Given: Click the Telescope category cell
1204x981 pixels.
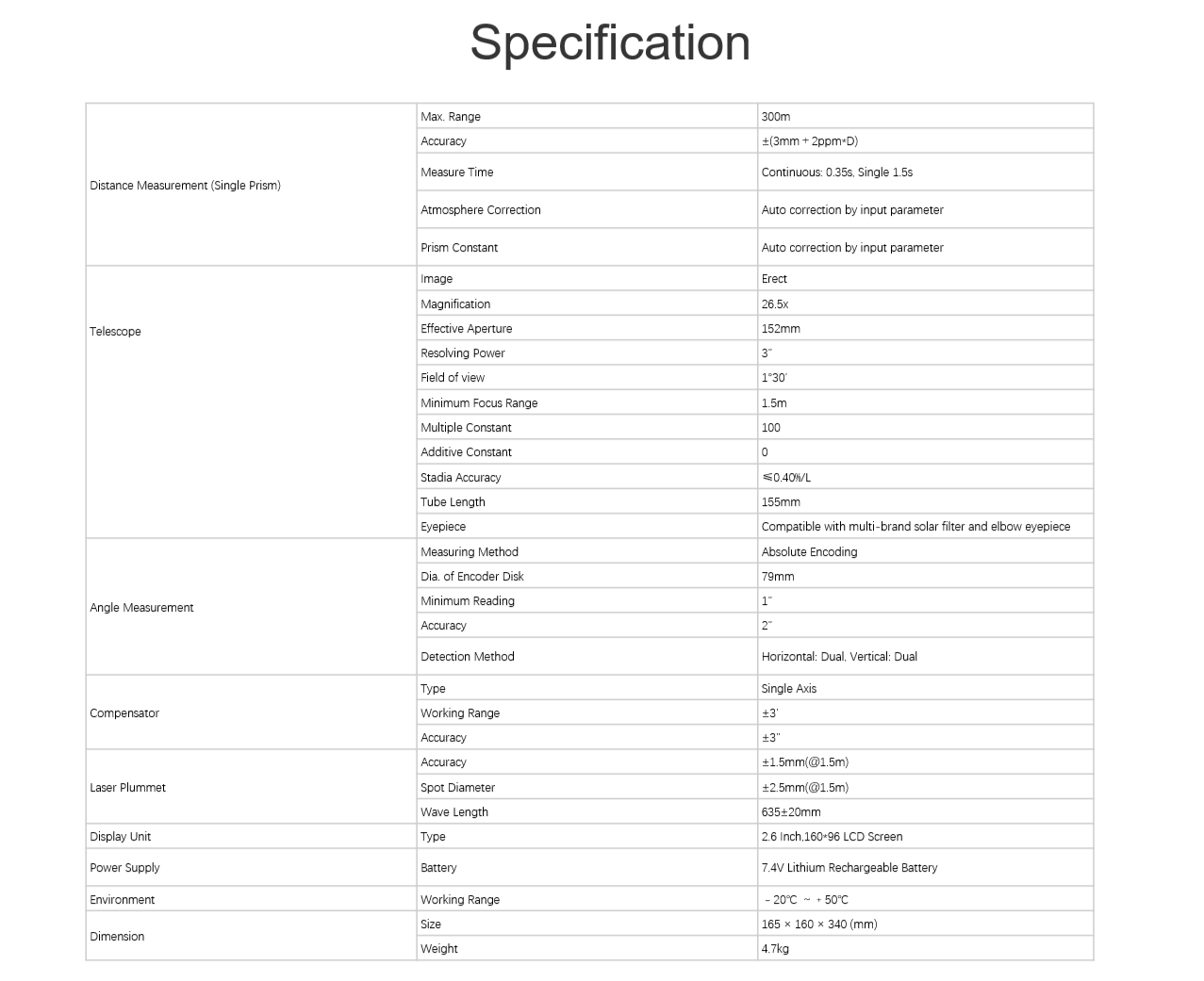Looking at the screenshot, I should point(115,332).
